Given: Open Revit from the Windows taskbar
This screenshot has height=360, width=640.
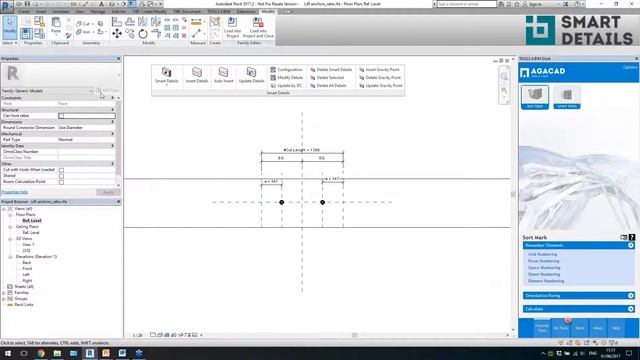Looking at the screenshot, I should [90, 353].
